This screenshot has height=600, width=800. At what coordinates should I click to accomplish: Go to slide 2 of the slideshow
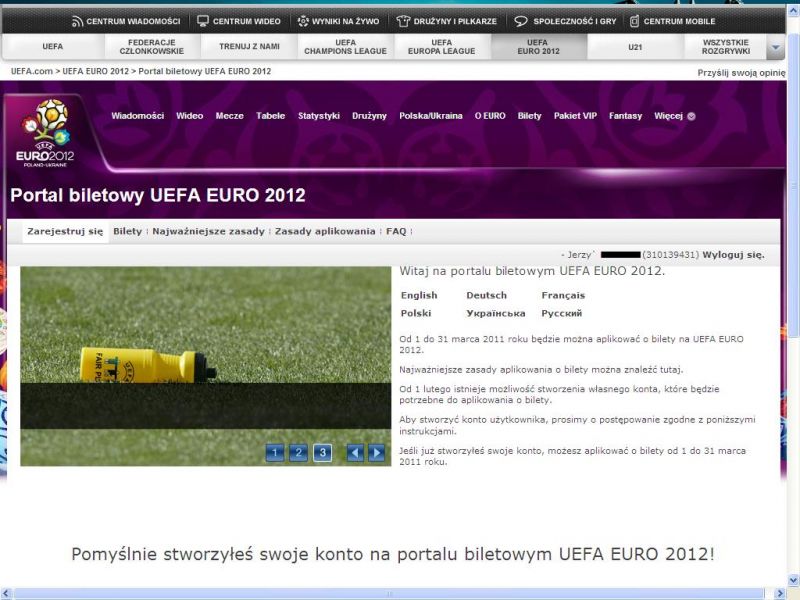tap(298, 453)
